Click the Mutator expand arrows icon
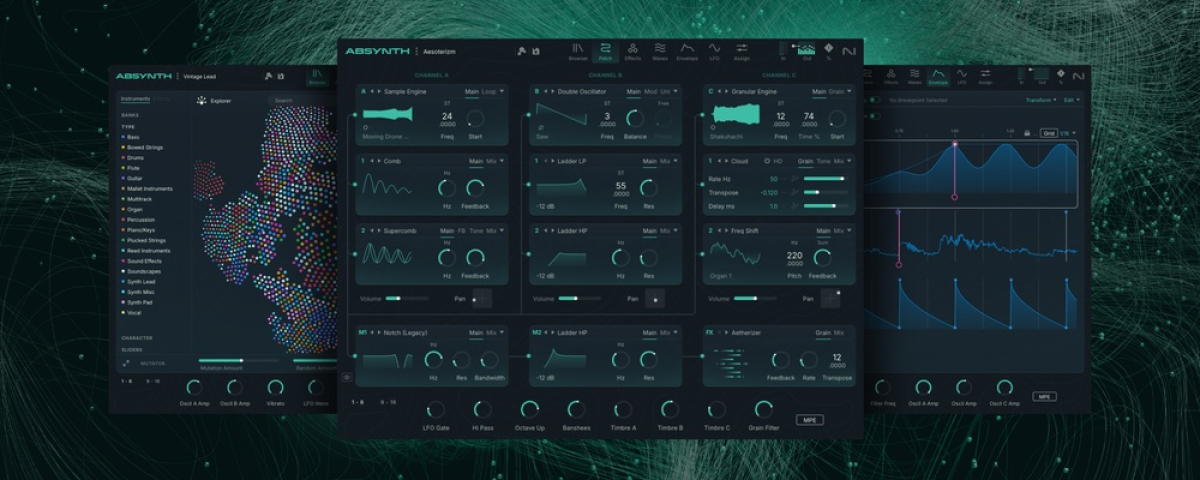Viewport: 1200px width, 480px height. pyautogui.click(x=126, y=363)
